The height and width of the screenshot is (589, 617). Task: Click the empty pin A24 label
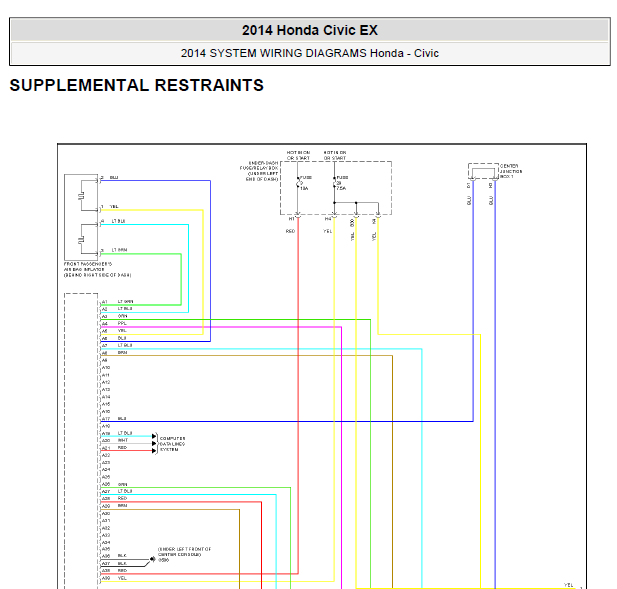pos(106,470)
